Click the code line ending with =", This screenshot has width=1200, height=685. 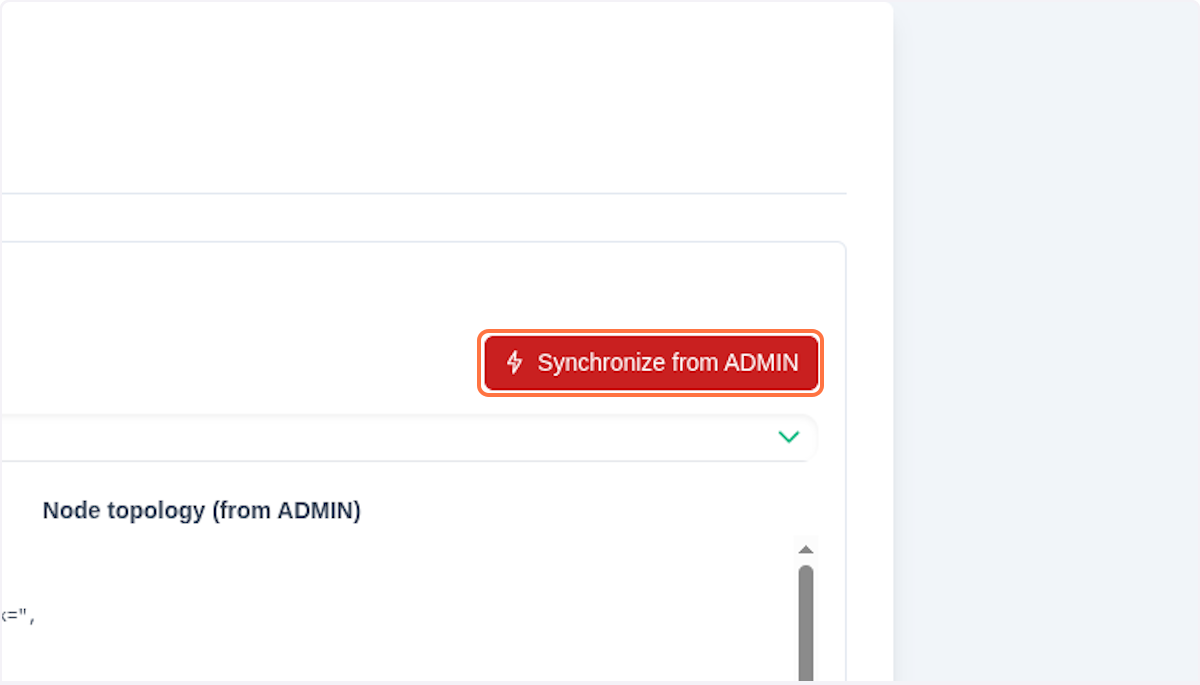(x=18, y=616)
